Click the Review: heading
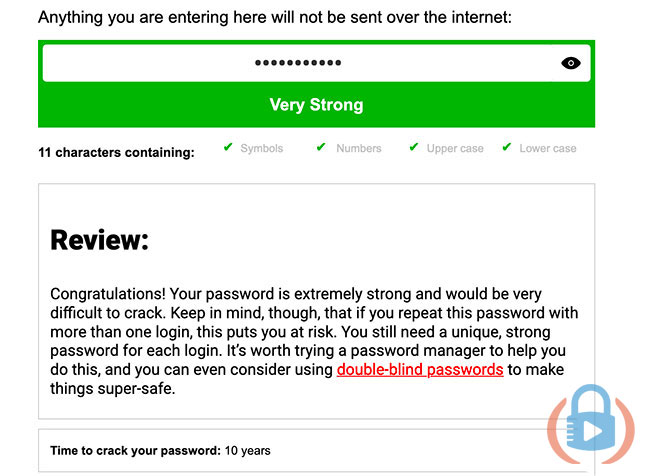The width and height of the screenshot is (650, 476). 99,240
